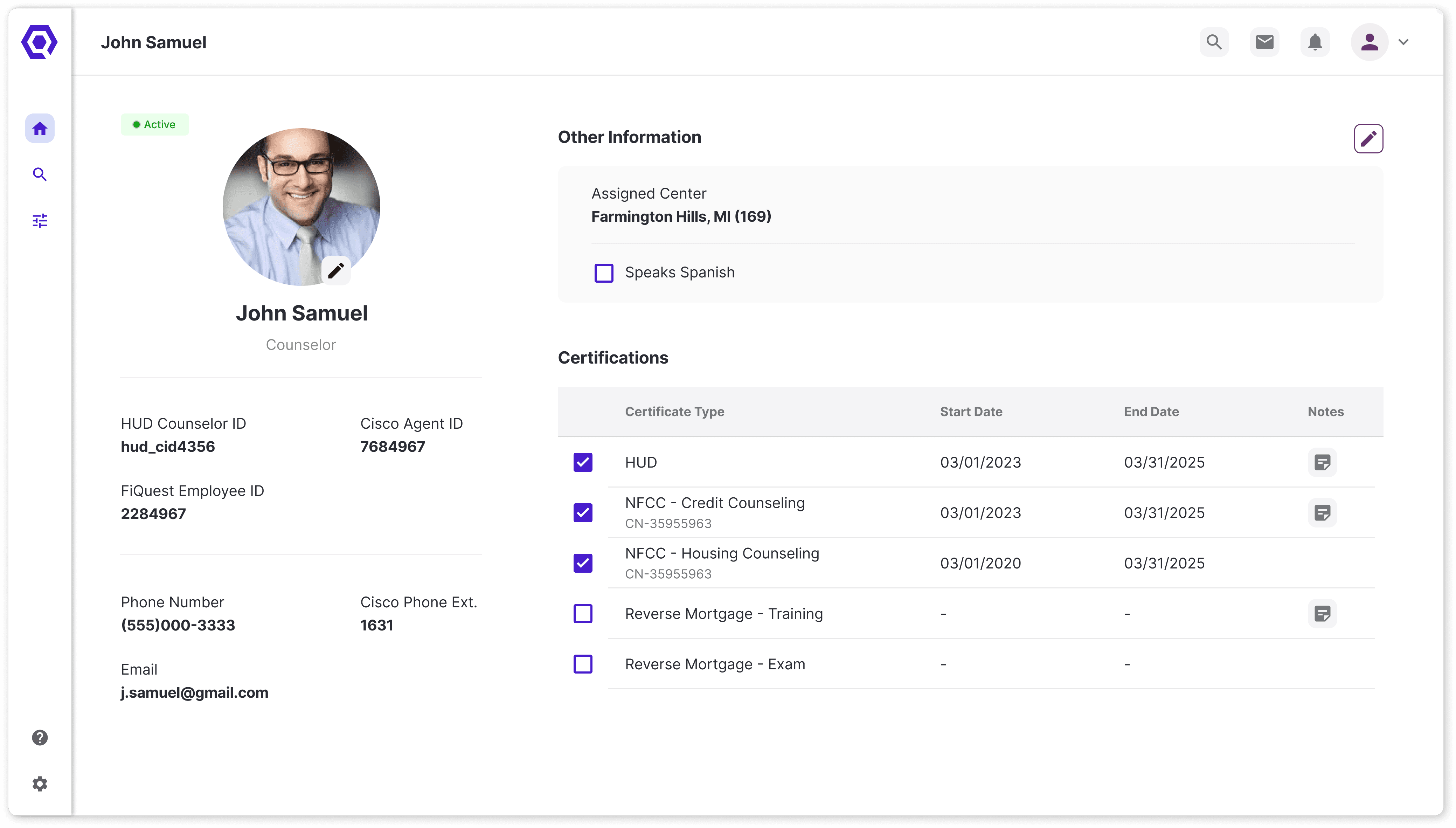Open notes for HUD certificate
This screenshot has width=1456, height=828.
[x=1322, y=462]
